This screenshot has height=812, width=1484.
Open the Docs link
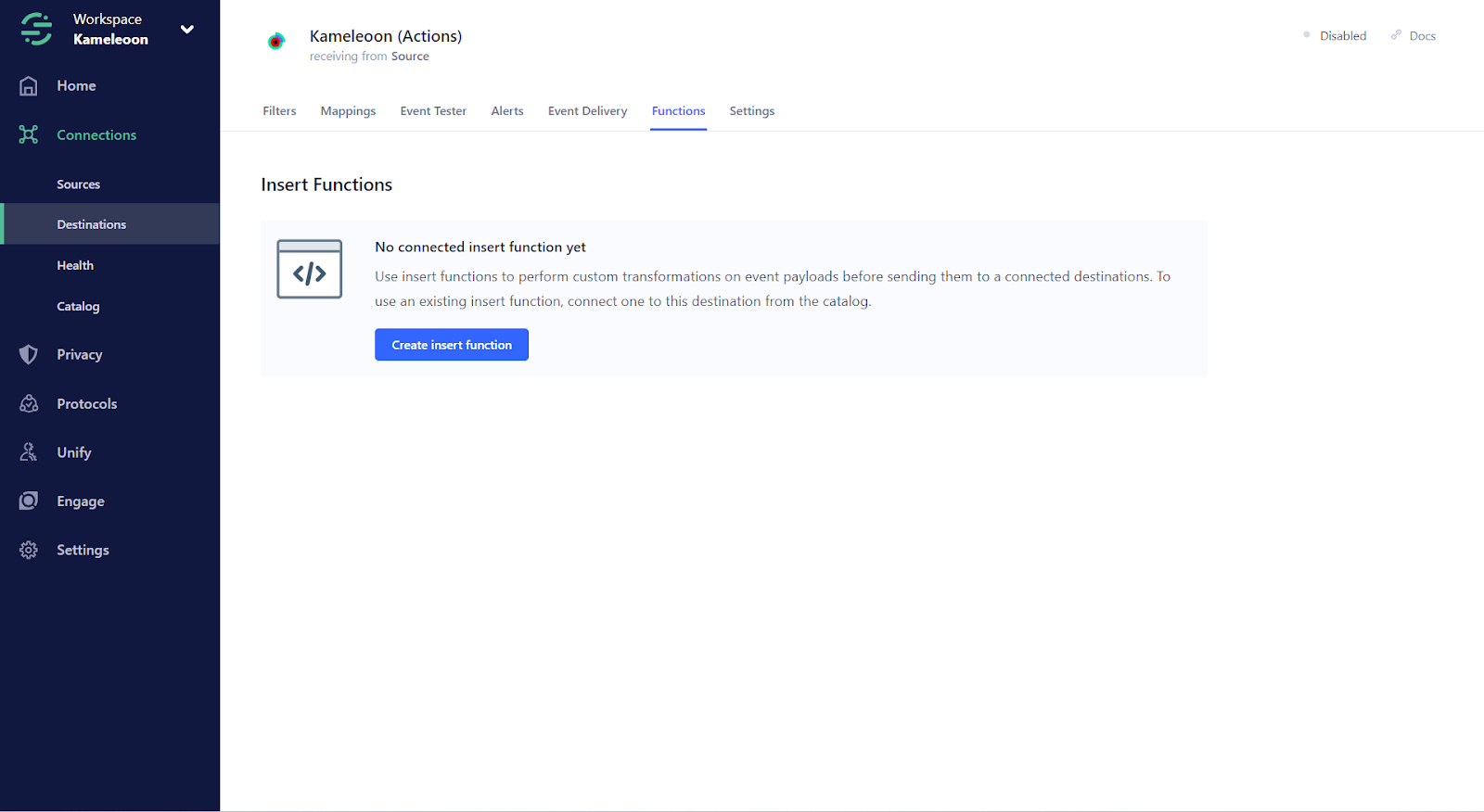click(x=1422, y=36)
